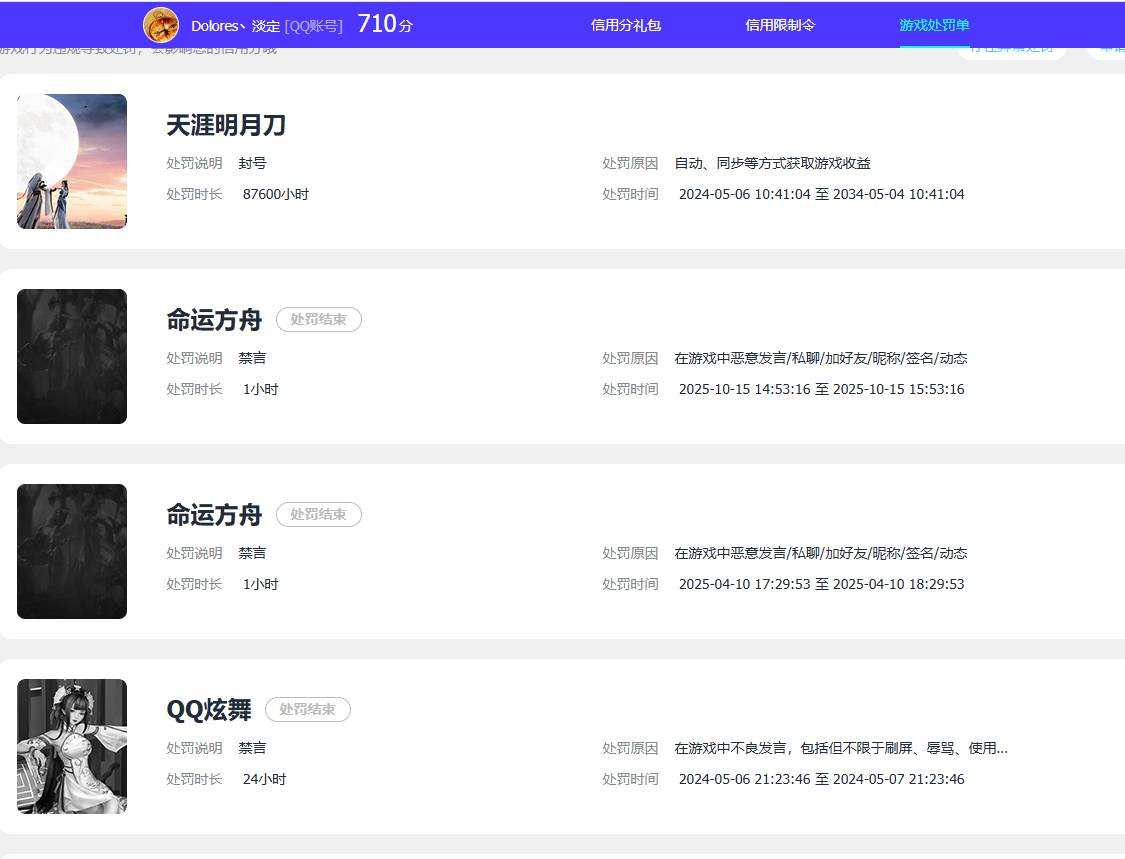This screenshot has height=859, width=1125.
Task: Select the 游戏处罚单 tab
Action: (x=934, y=25)
